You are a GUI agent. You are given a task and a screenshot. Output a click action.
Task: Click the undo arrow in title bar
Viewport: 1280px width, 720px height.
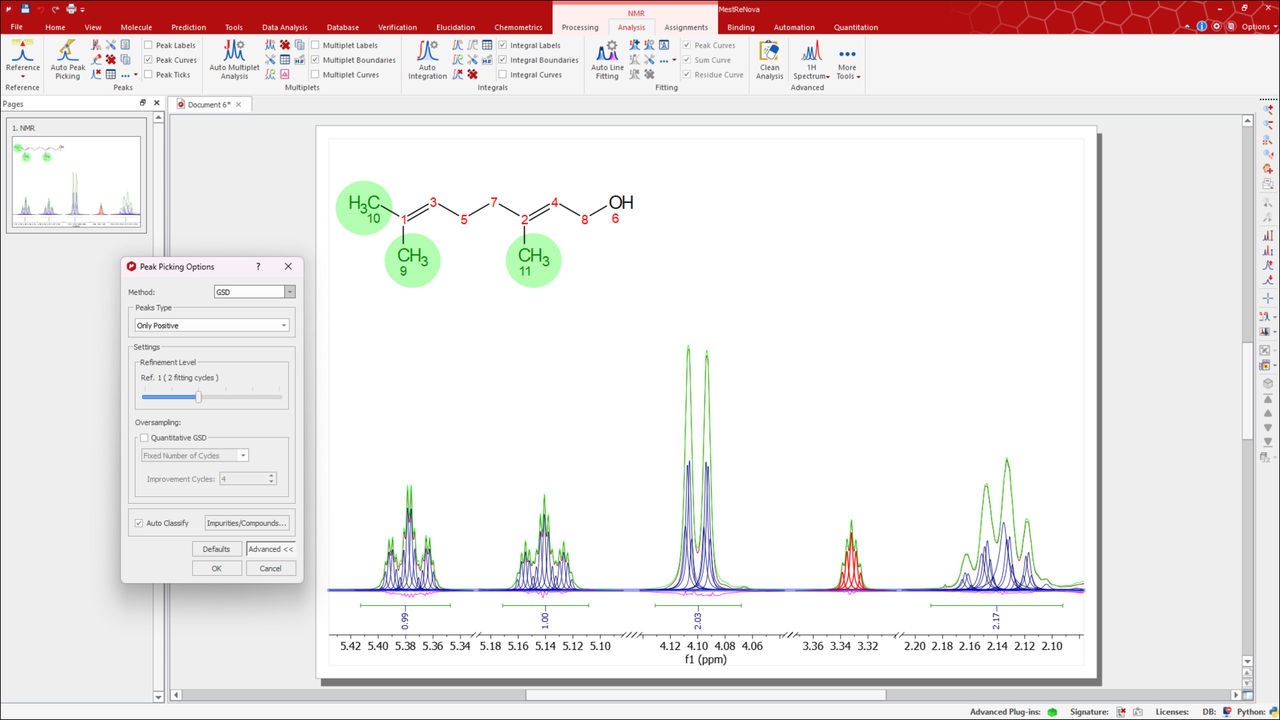tap(40, 8)
